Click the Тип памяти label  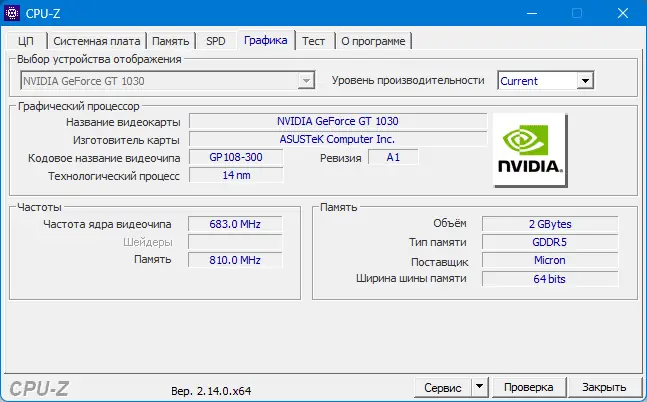(x=438, y=242)
